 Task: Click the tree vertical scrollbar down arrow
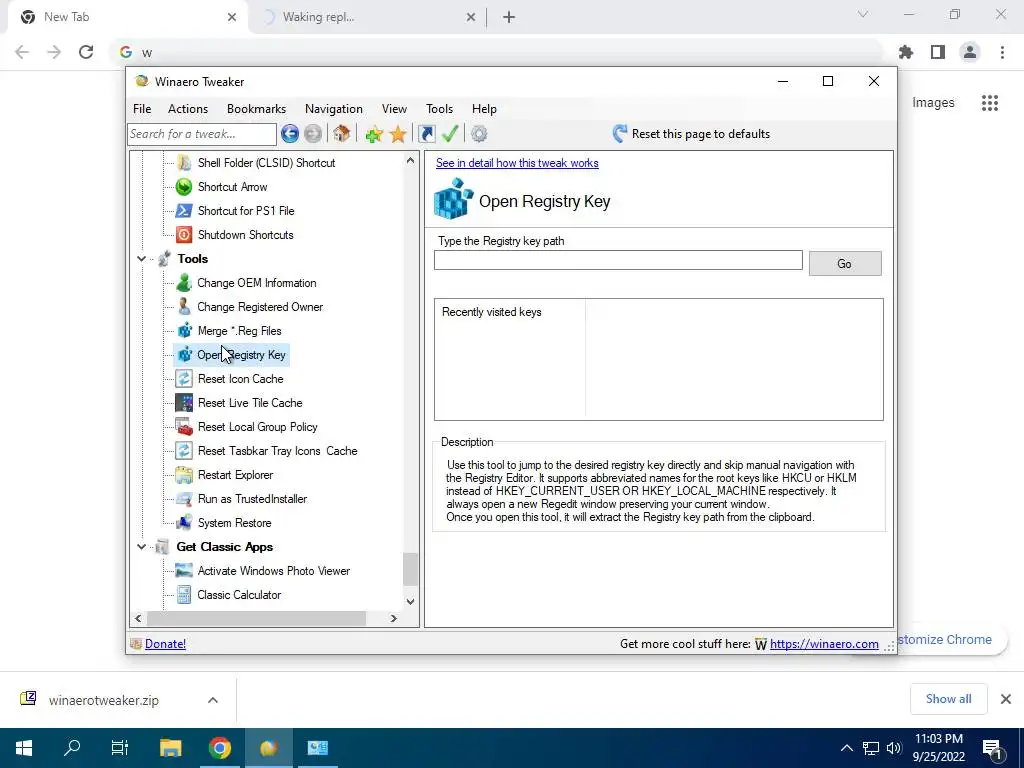point(410,601)
